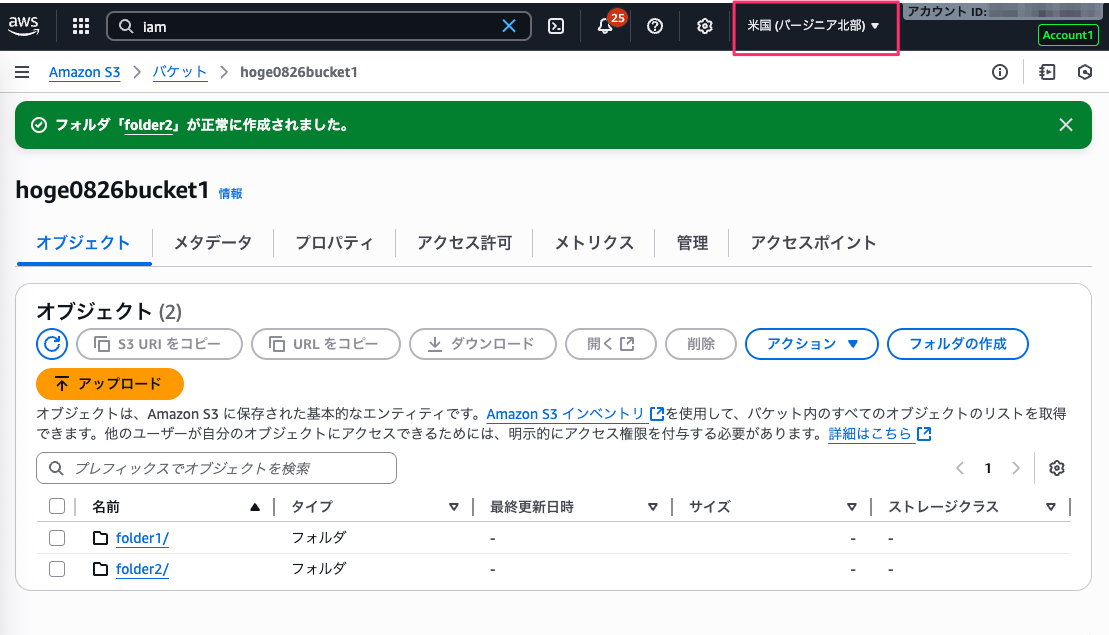The image size is (1109, 635).
Task: Switch to the プロパティ tab
Action: point(335,243)
